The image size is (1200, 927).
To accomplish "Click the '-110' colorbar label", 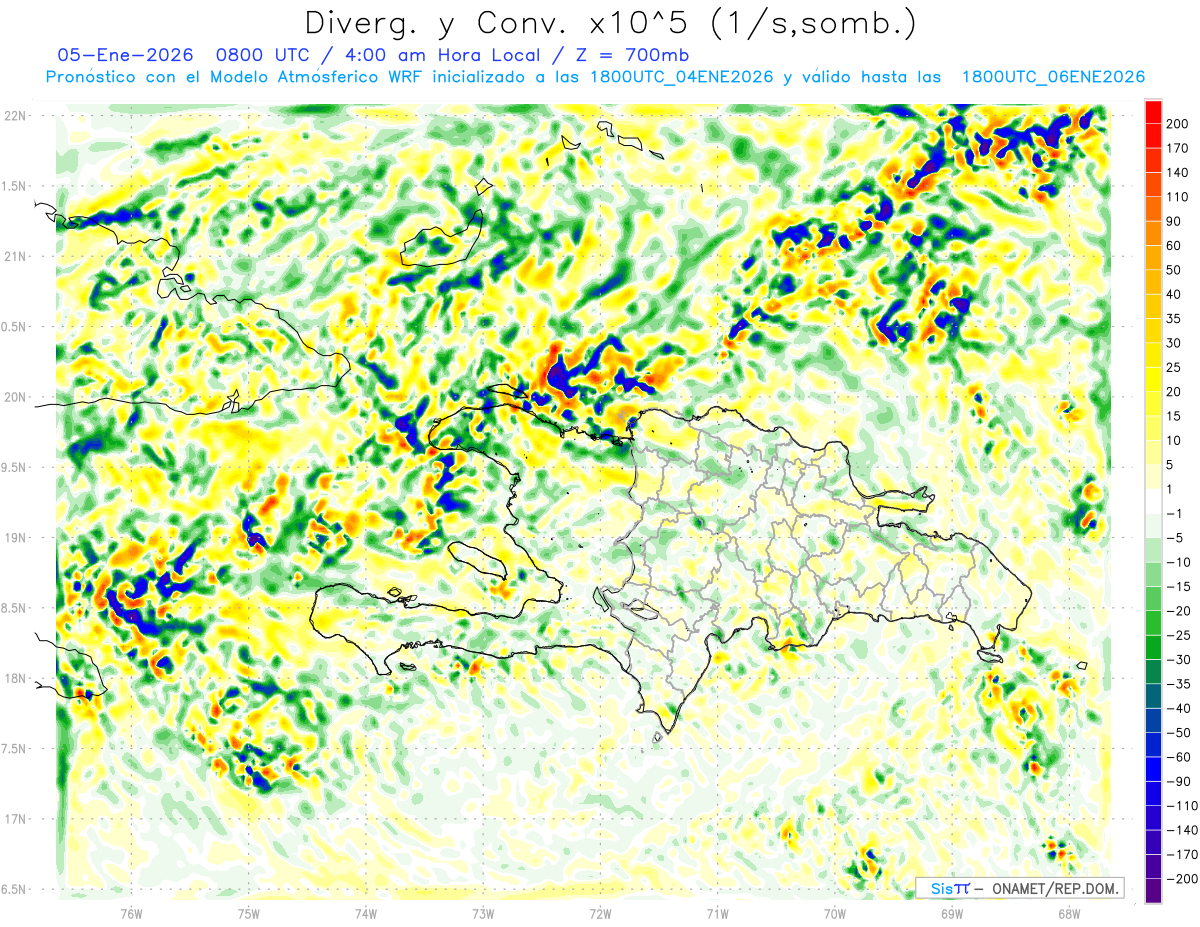I will 1182,806.
